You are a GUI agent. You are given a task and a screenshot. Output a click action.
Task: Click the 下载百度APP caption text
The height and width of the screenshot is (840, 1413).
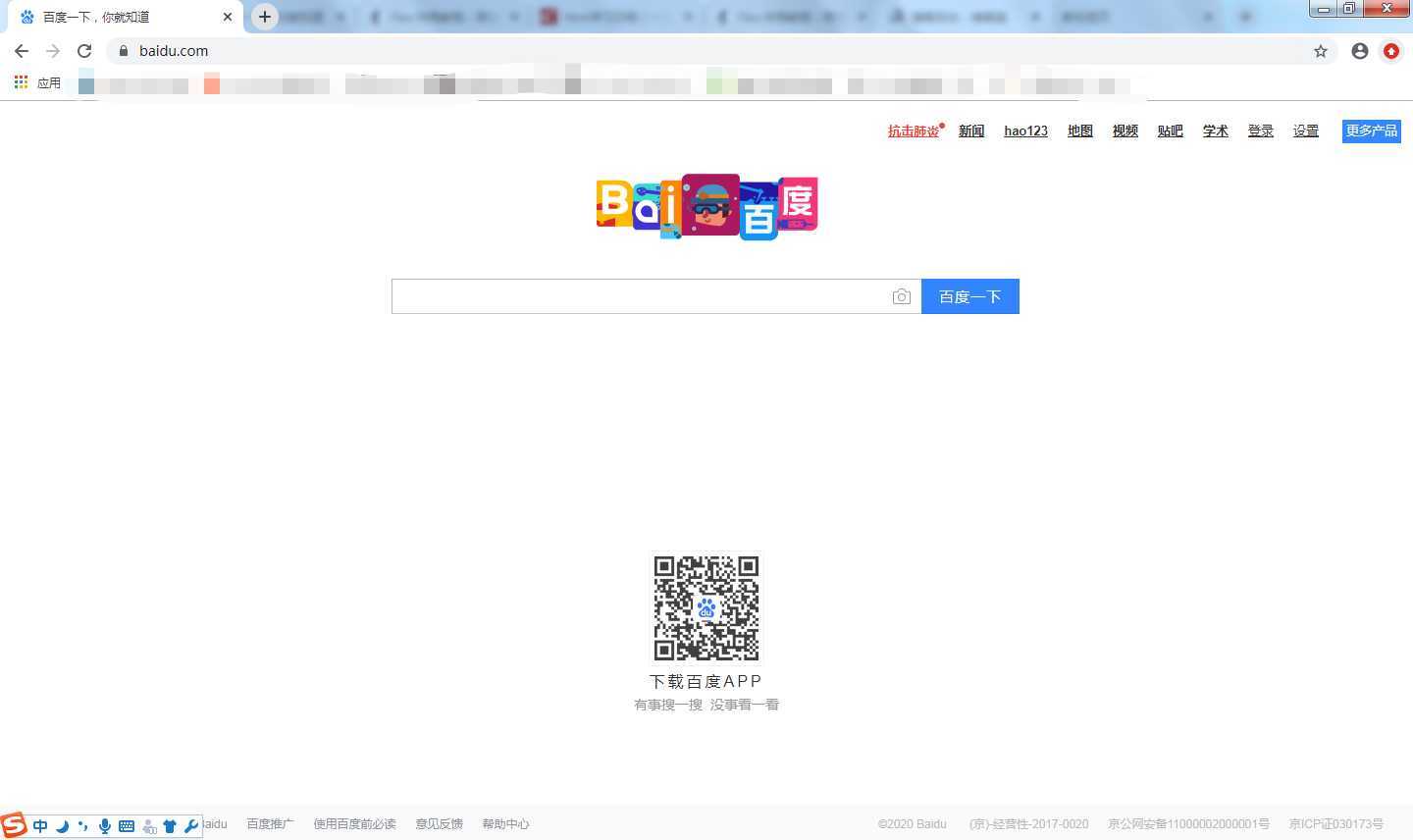706,681
